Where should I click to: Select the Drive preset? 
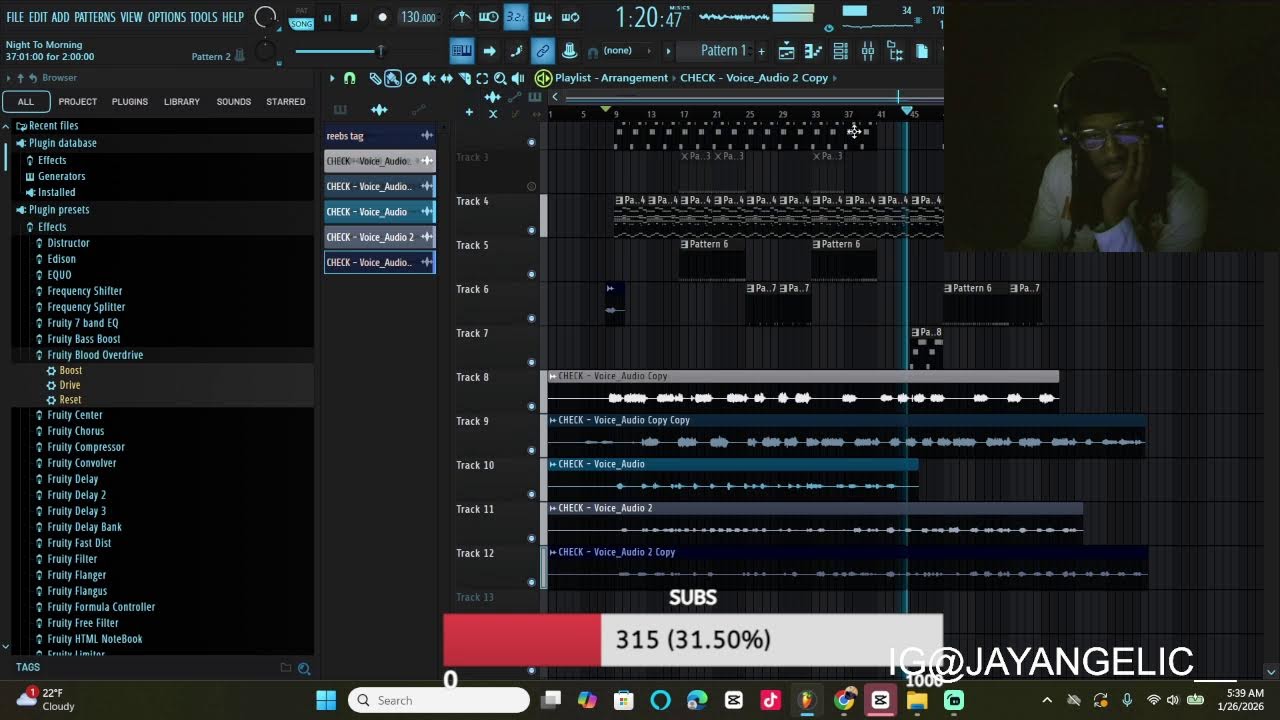(x=69, y=385)
